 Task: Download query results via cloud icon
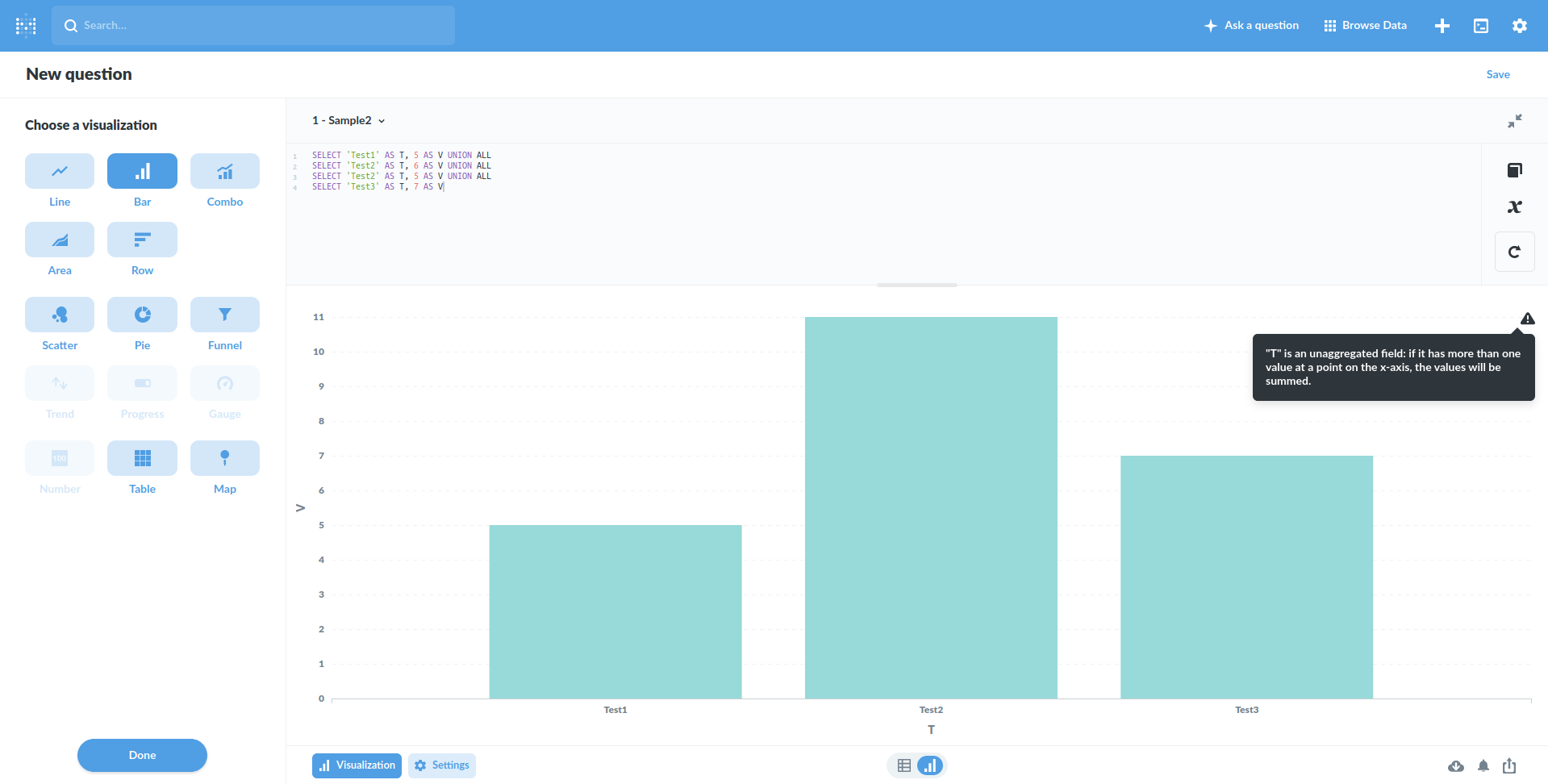pyautogui.click(x=1455, y=765)
